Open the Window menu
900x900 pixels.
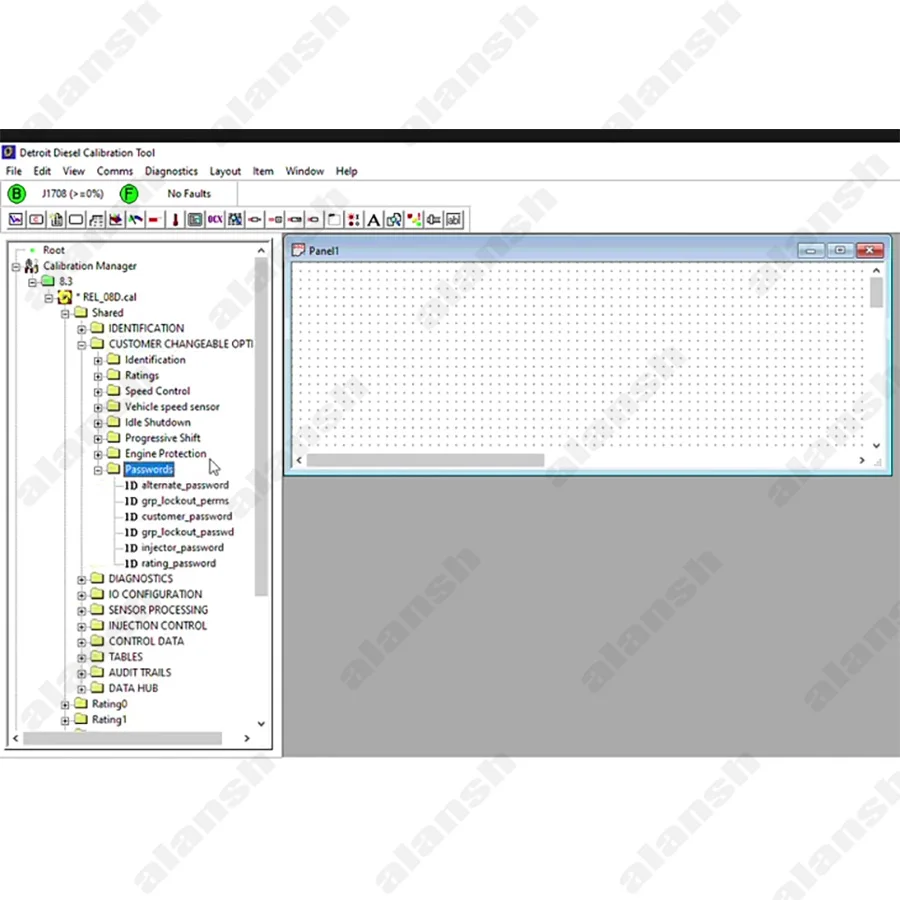[305, 171]
